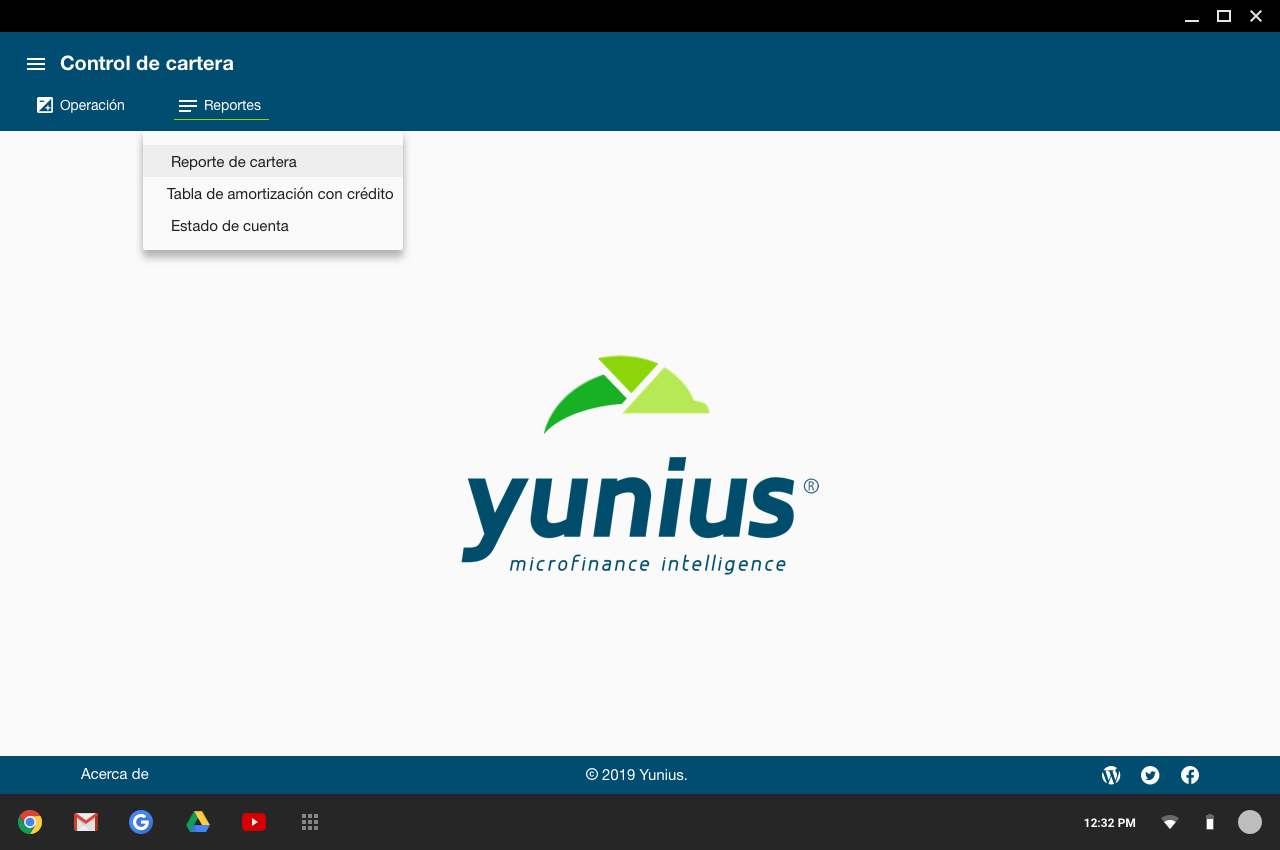Click the WordPress icon in footer
The width and height of the screenshot is (1280, 850).
pyautogui.click(x=1111, y=775)
